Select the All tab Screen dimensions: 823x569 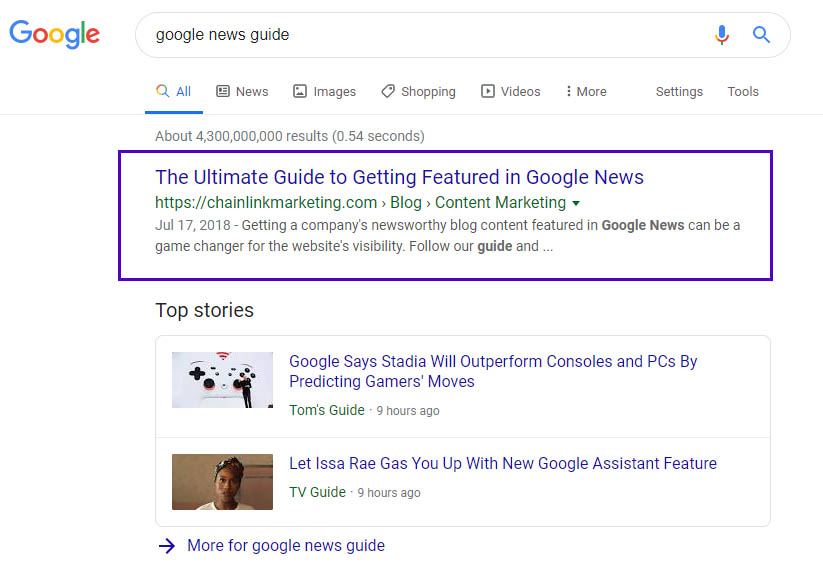tap(174, 91)
